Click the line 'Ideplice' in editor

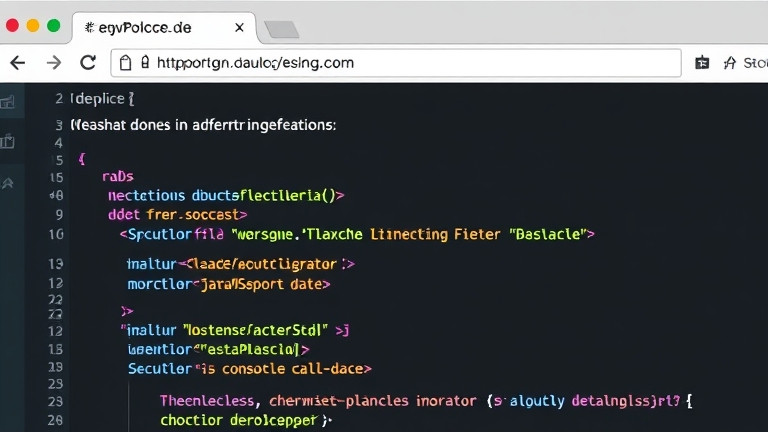coord(102,99)
